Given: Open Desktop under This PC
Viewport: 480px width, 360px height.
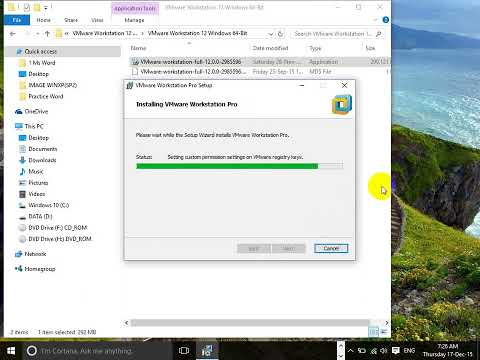Looking at the screenshot, I should [38, 138].
